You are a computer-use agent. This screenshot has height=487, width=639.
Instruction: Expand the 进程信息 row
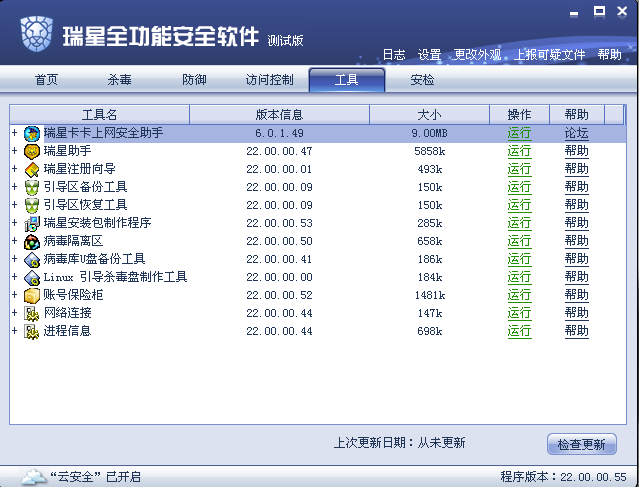coord(15,331)
